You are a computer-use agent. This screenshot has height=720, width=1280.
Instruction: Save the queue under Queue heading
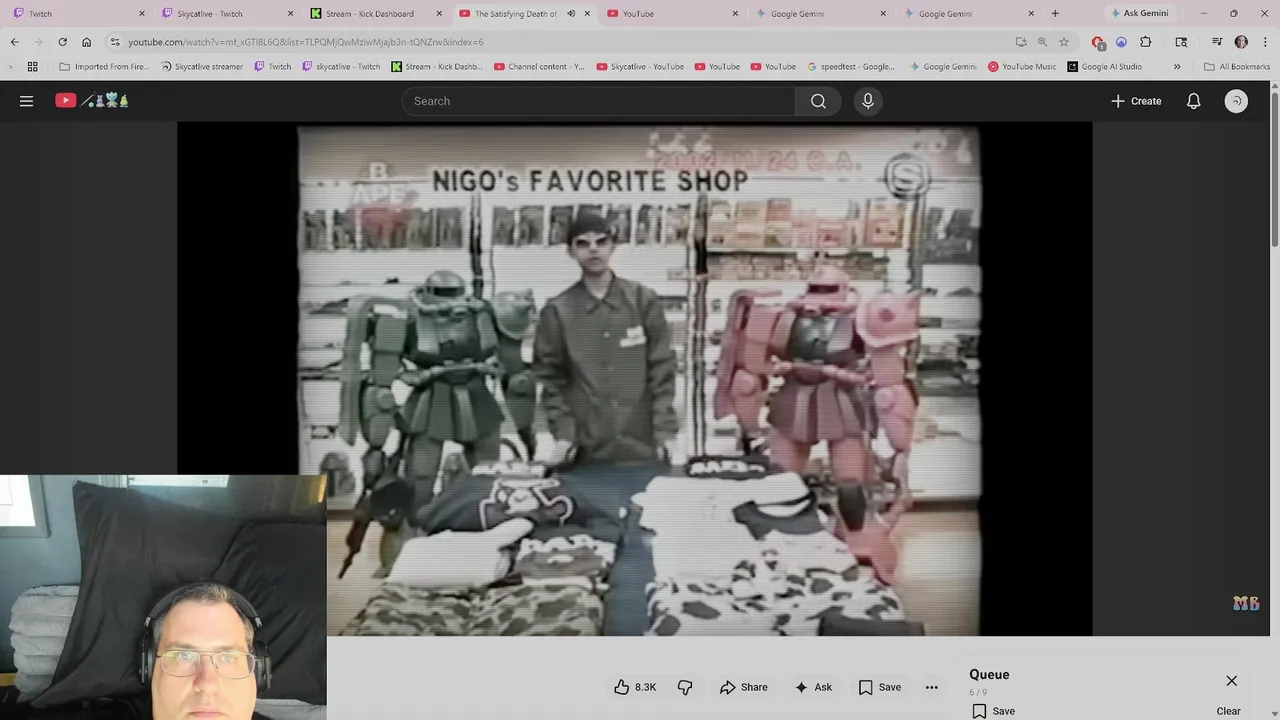pos(994,711)
